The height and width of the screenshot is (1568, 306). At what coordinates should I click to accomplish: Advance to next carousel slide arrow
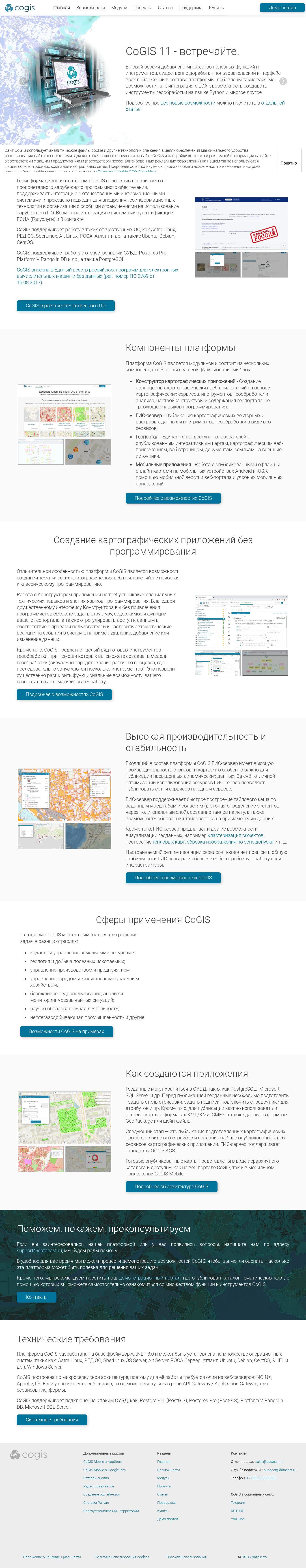283,81
